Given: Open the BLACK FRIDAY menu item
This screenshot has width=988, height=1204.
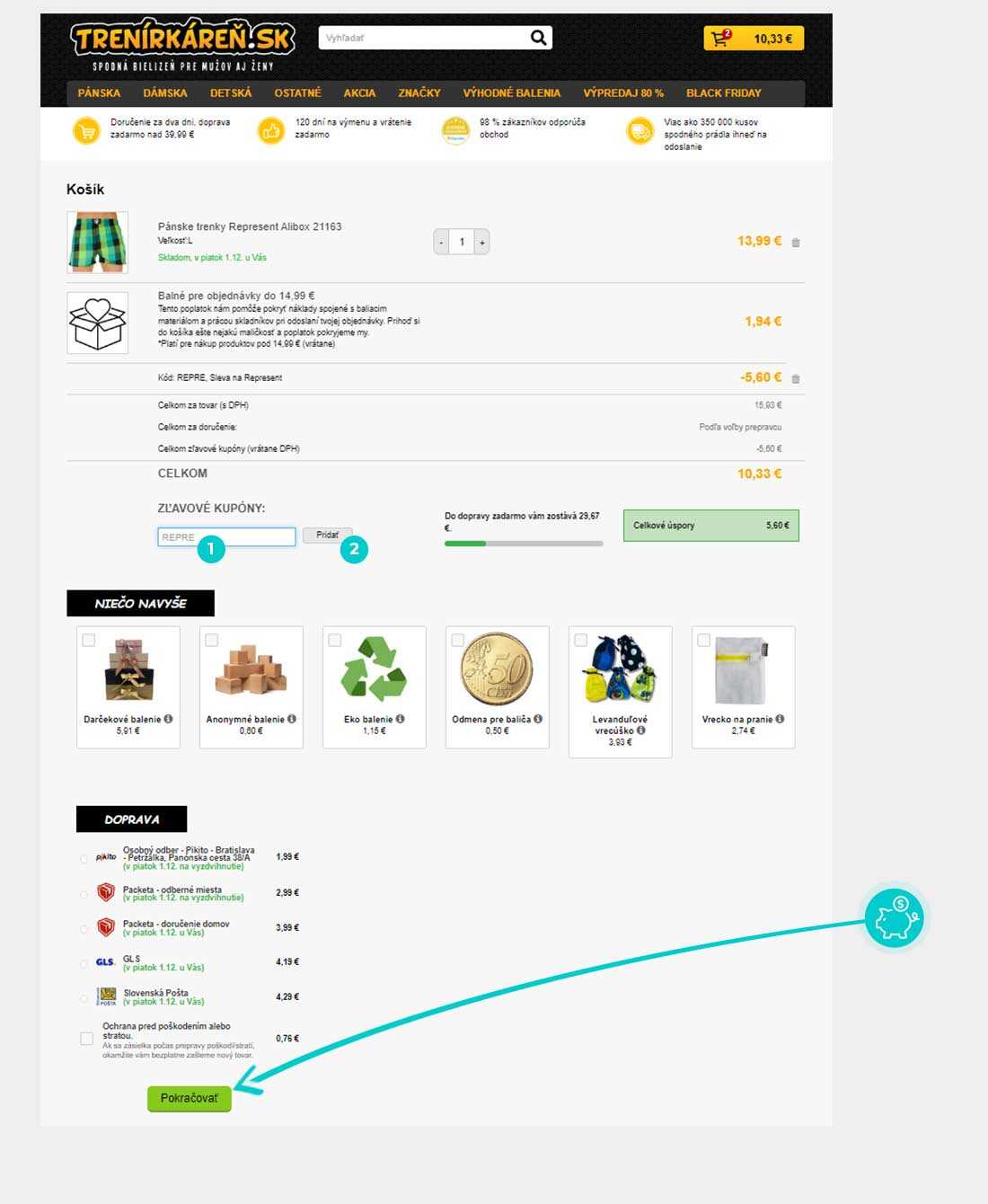Looking at the screenshot, I should pyautogui.click(x=723, y=93).
